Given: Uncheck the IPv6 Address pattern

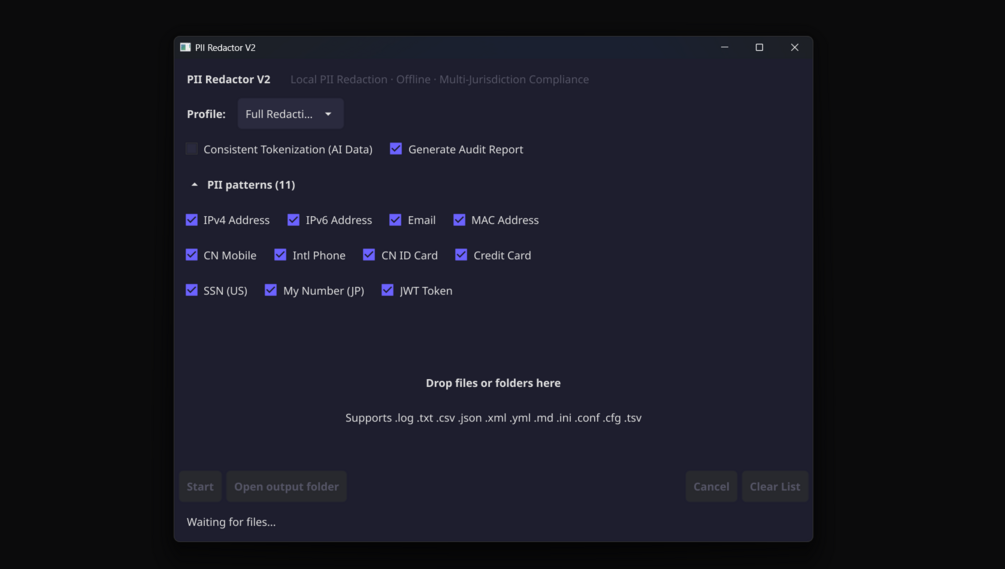Looking at the screenshot, I should 294,220.
